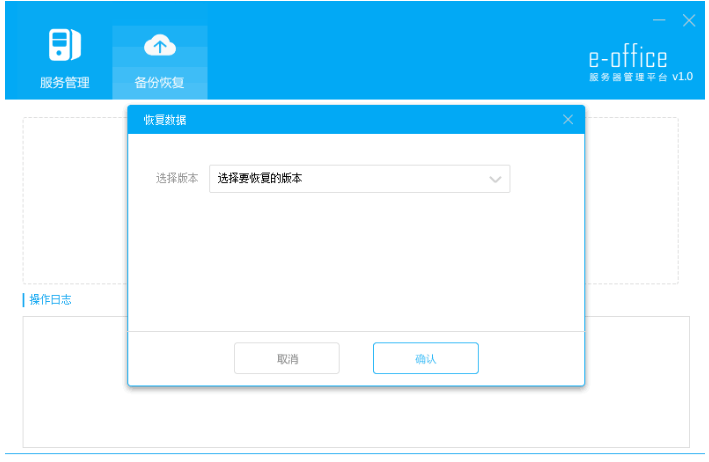Click the 选择版本 field label
Image resolution: width=709 pixels, height=462 pixels.
click(x=177, y=178)
